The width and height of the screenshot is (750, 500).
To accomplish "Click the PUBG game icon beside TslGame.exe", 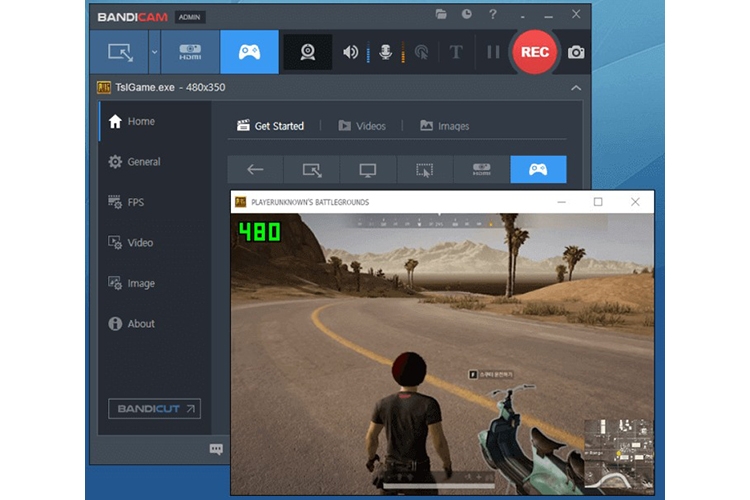I will coord(104,88).
